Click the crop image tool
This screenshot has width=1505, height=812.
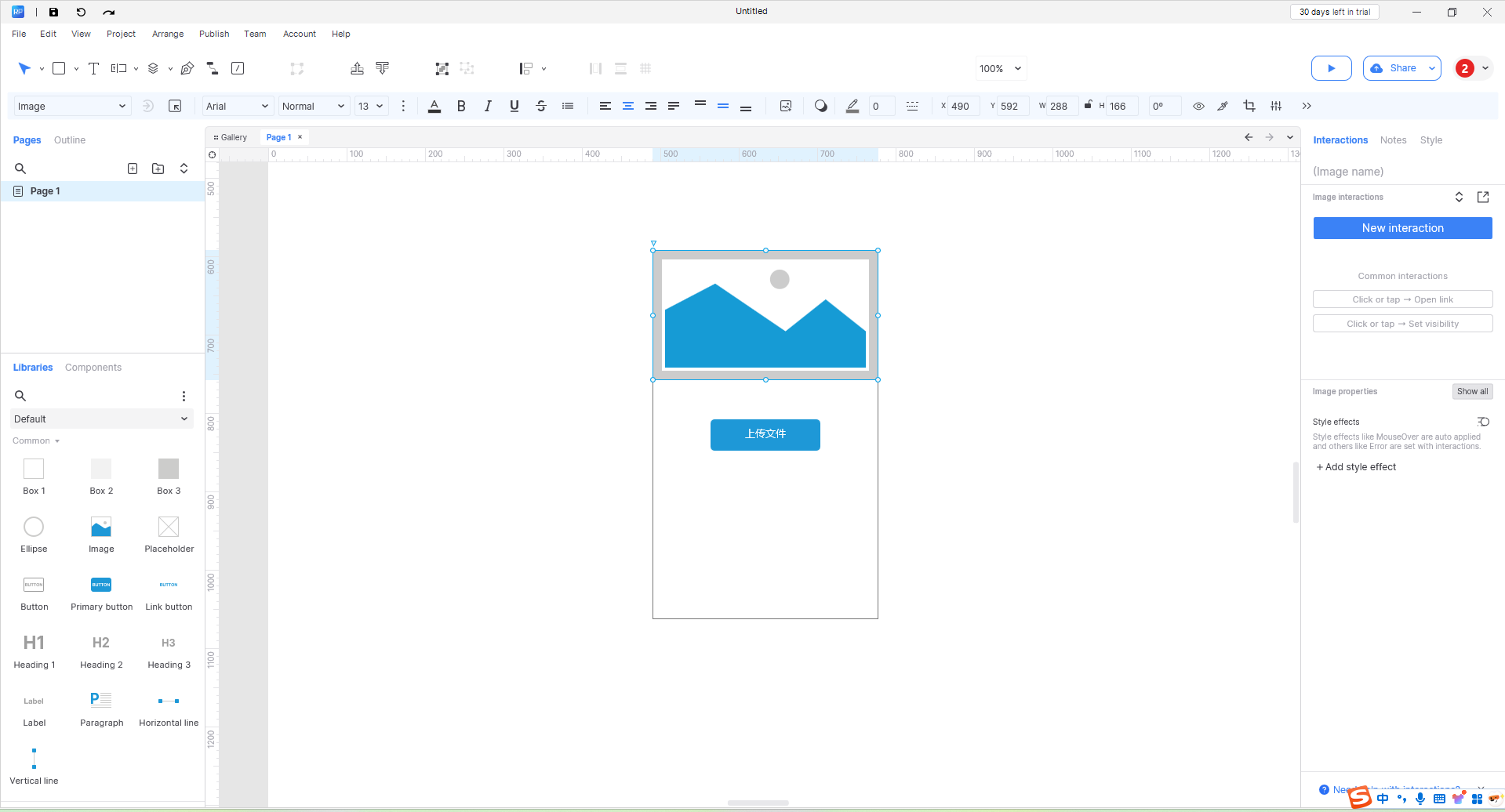(1249, 106)
